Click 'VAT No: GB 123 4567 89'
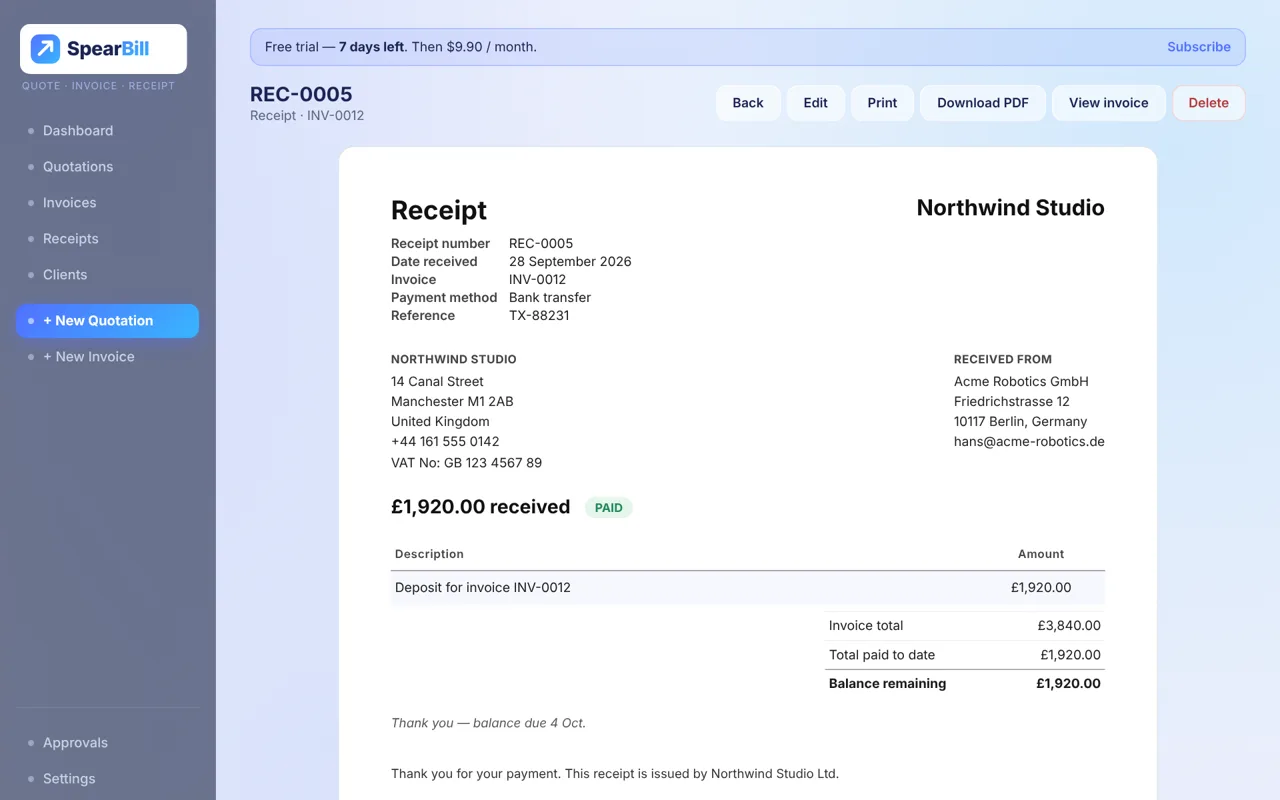The image size is (1280, 800). coord(466,463)
